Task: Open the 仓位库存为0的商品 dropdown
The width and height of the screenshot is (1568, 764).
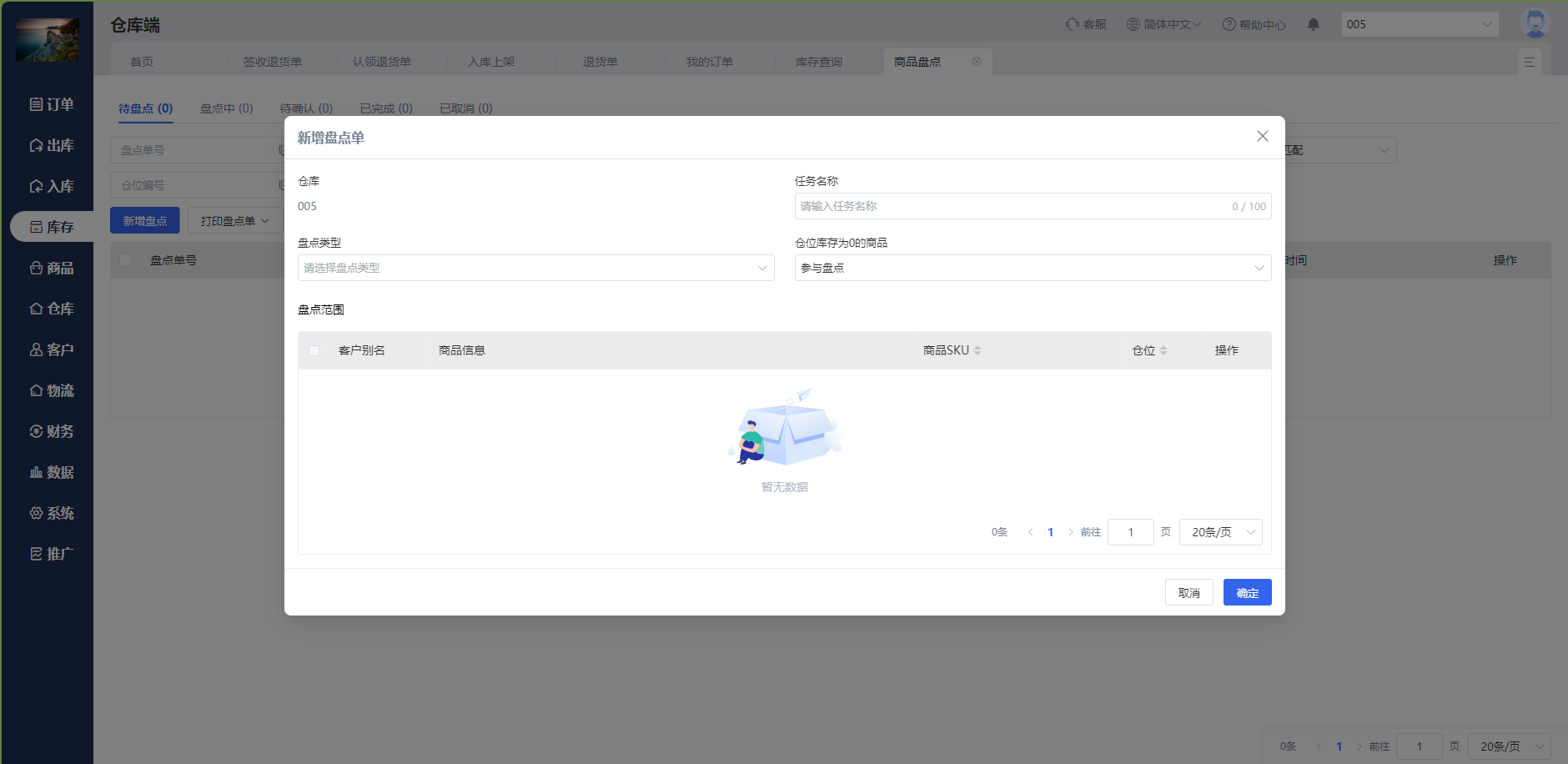Action: [x=1033, y=268]
